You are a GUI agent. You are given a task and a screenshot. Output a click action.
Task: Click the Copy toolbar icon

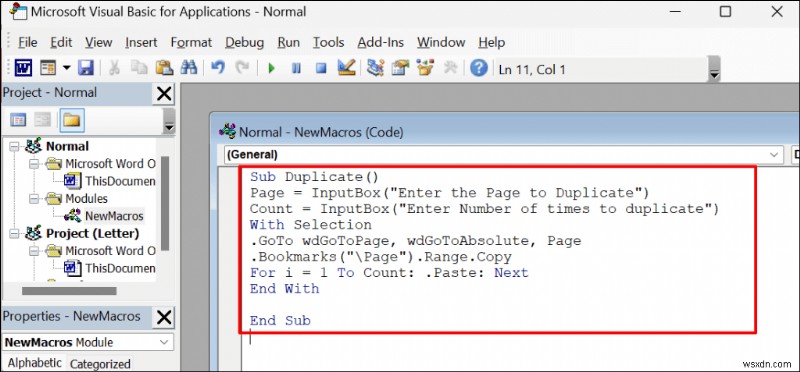(x=139, y=67)
